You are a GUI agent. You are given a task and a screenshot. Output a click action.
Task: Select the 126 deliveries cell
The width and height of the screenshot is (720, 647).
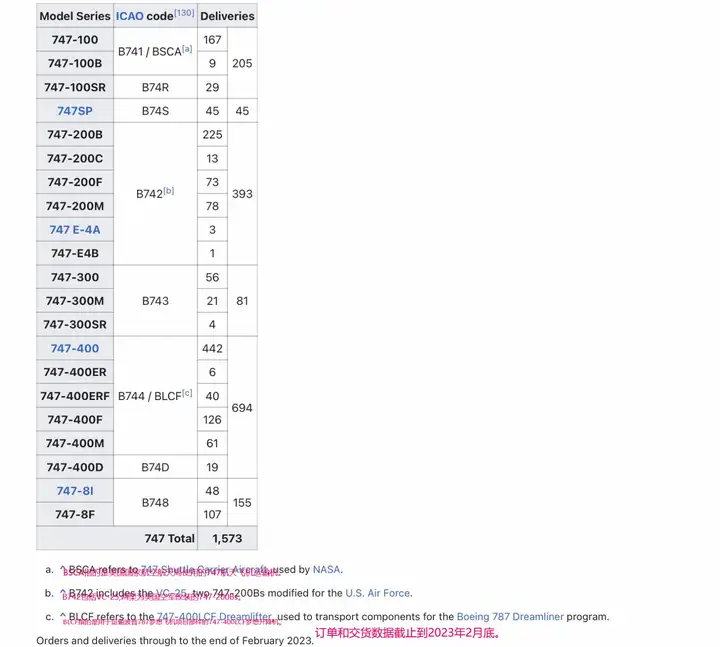click(x=212, y=420)
